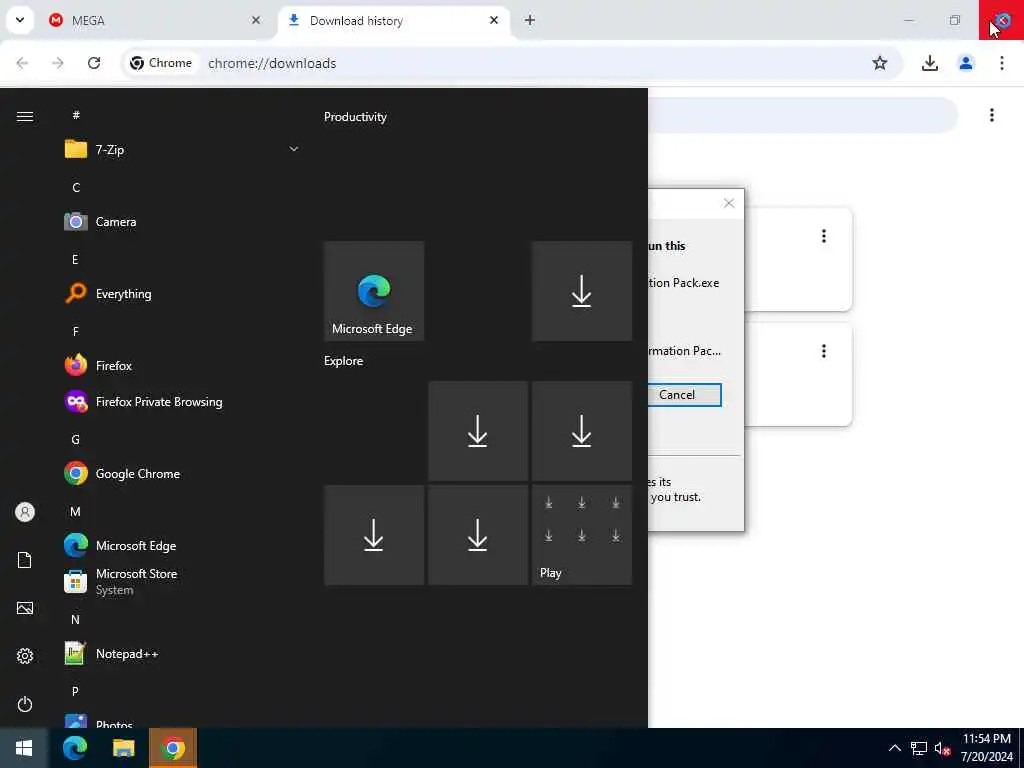Image resolution: width=1024 pixels, height=768 pixels.
Task: Open Chrome three-dot main menu
Action: (1002, 63)
